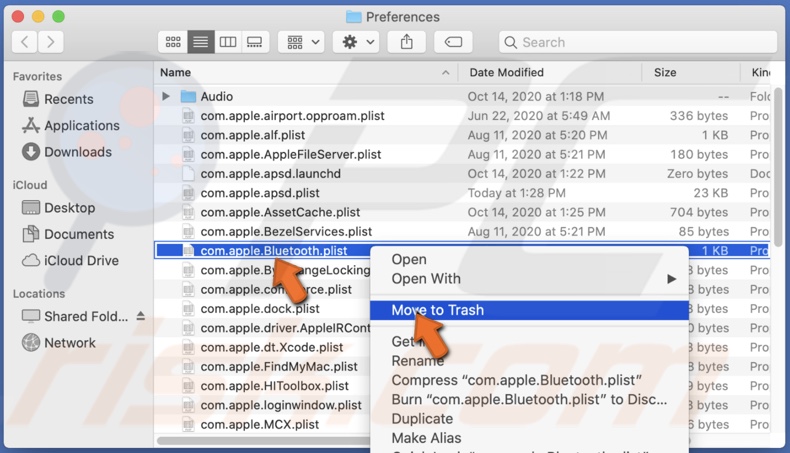Image resolution: width=790 pixels, height=453 pixels.
Task: Click the Share toolbar button
Action: pos(407,42)
